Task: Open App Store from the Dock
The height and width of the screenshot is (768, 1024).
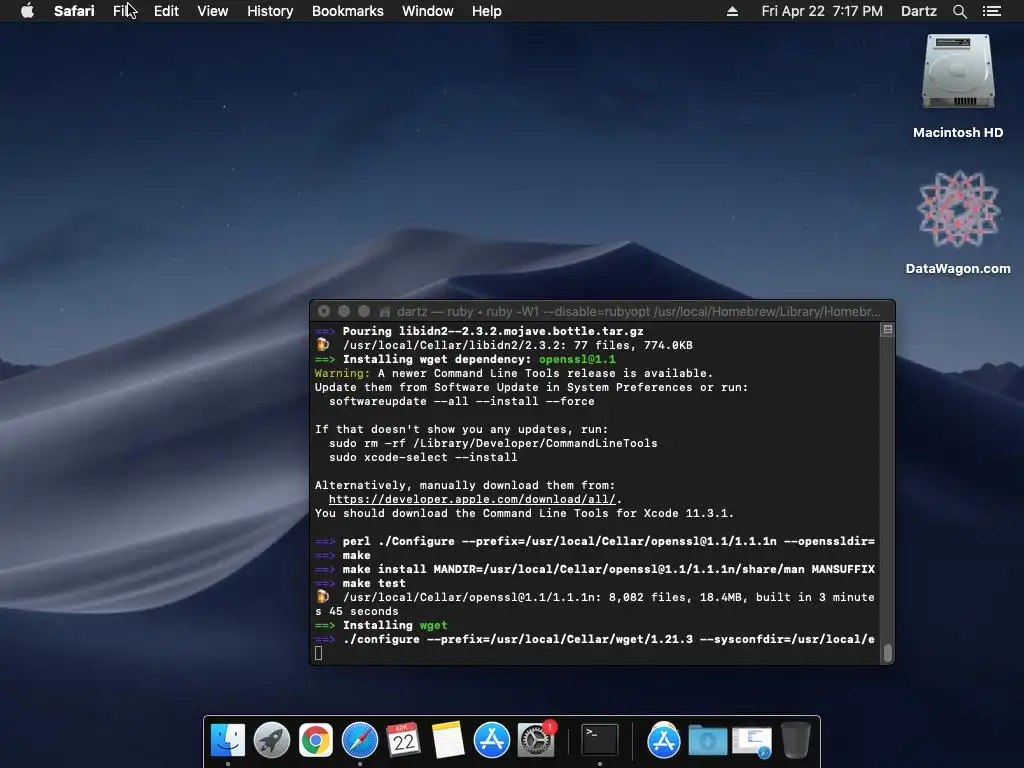Action: 491,740
